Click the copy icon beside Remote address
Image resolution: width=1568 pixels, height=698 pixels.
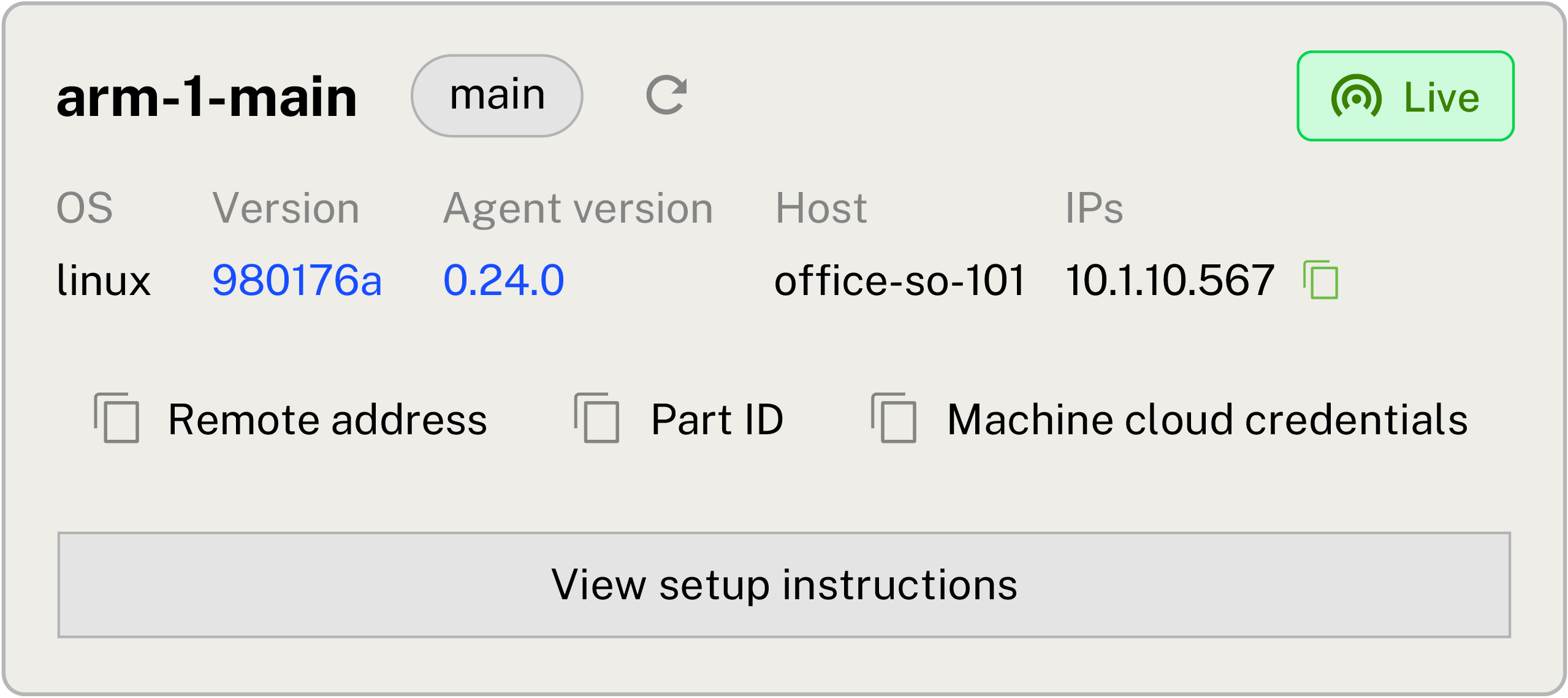point(117,418)
